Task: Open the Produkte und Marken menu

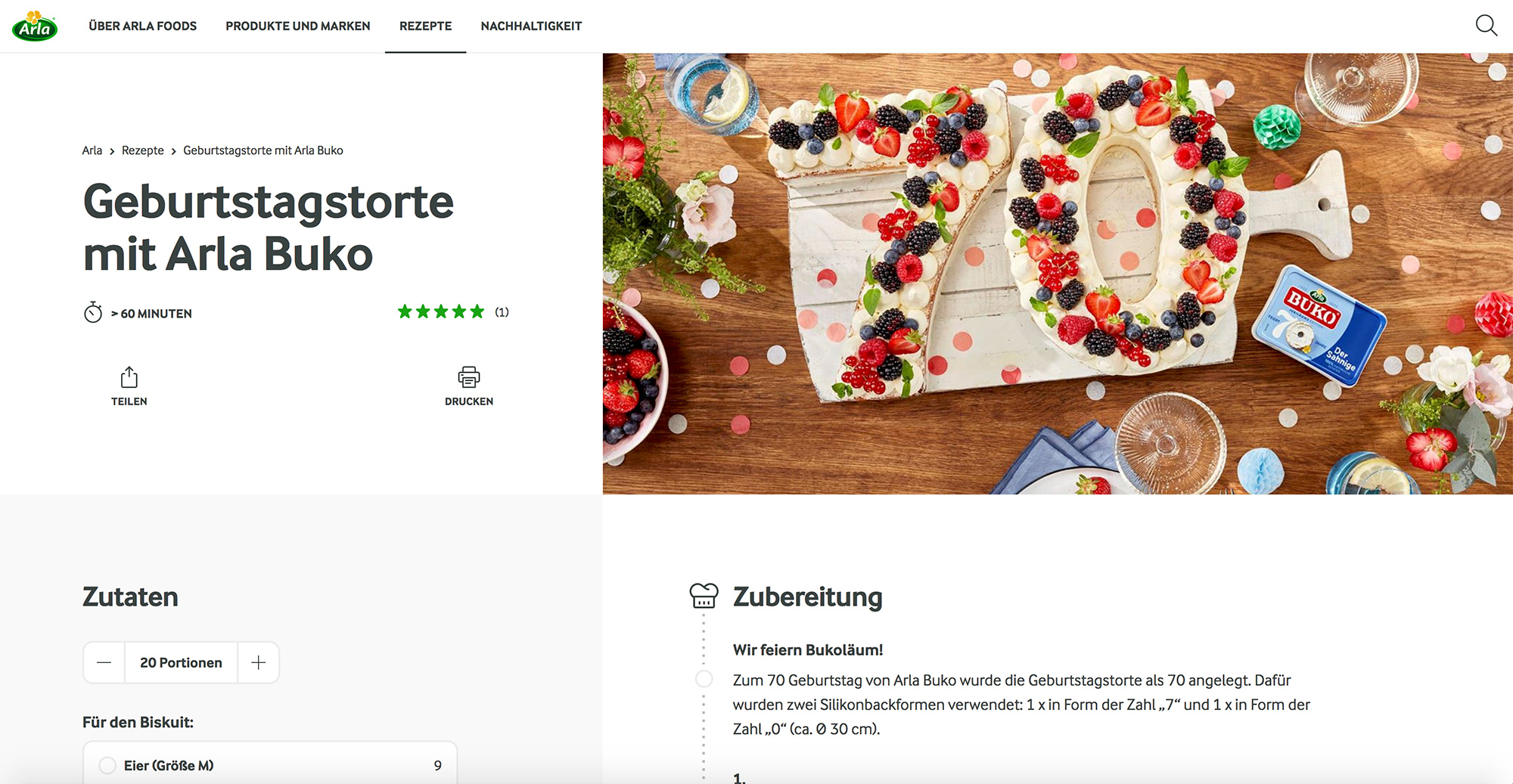Action: 298,26
